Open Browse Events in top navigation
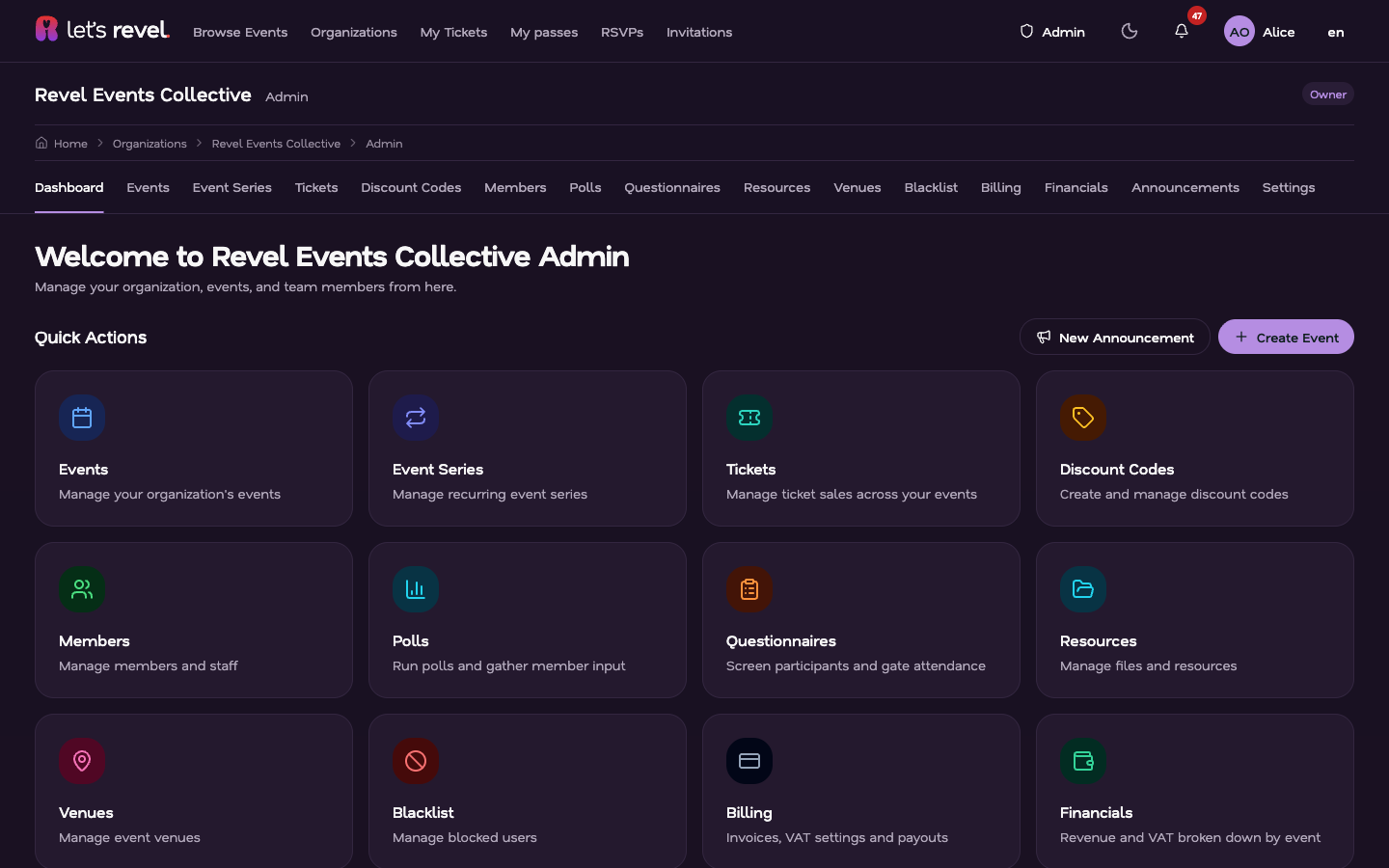The width and height of the screenshot is (1389, 868). [x=240, y=32]
